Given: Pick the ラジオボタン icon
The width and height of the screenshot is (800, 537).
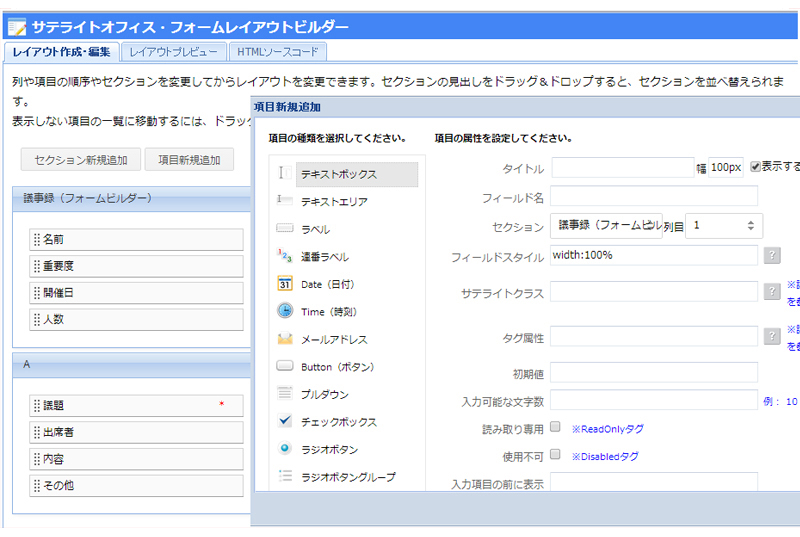Looking at the screenshot, I should [x=285, y=448].
